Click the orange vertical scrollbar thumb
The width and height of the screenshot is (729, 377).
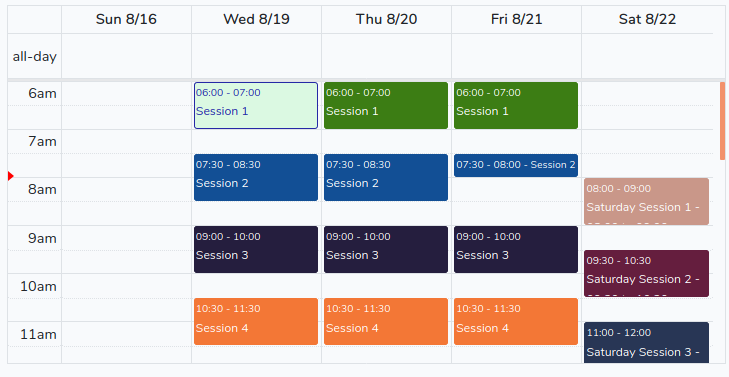click(x=722, y=121)
